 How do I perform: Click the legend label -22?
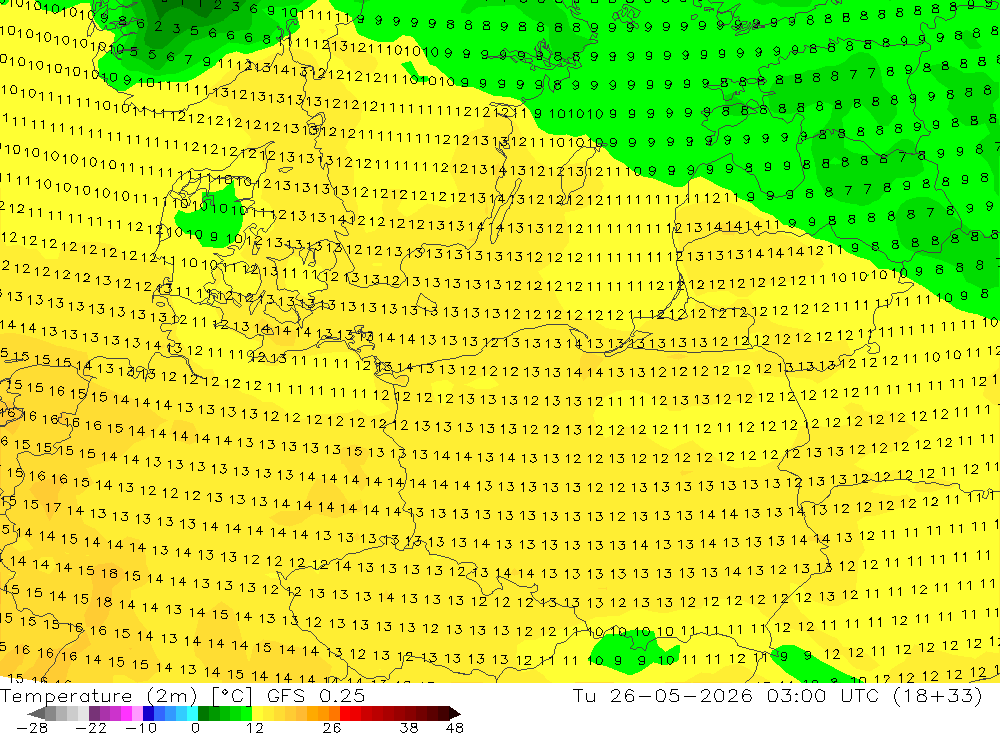tap(91, 728)
